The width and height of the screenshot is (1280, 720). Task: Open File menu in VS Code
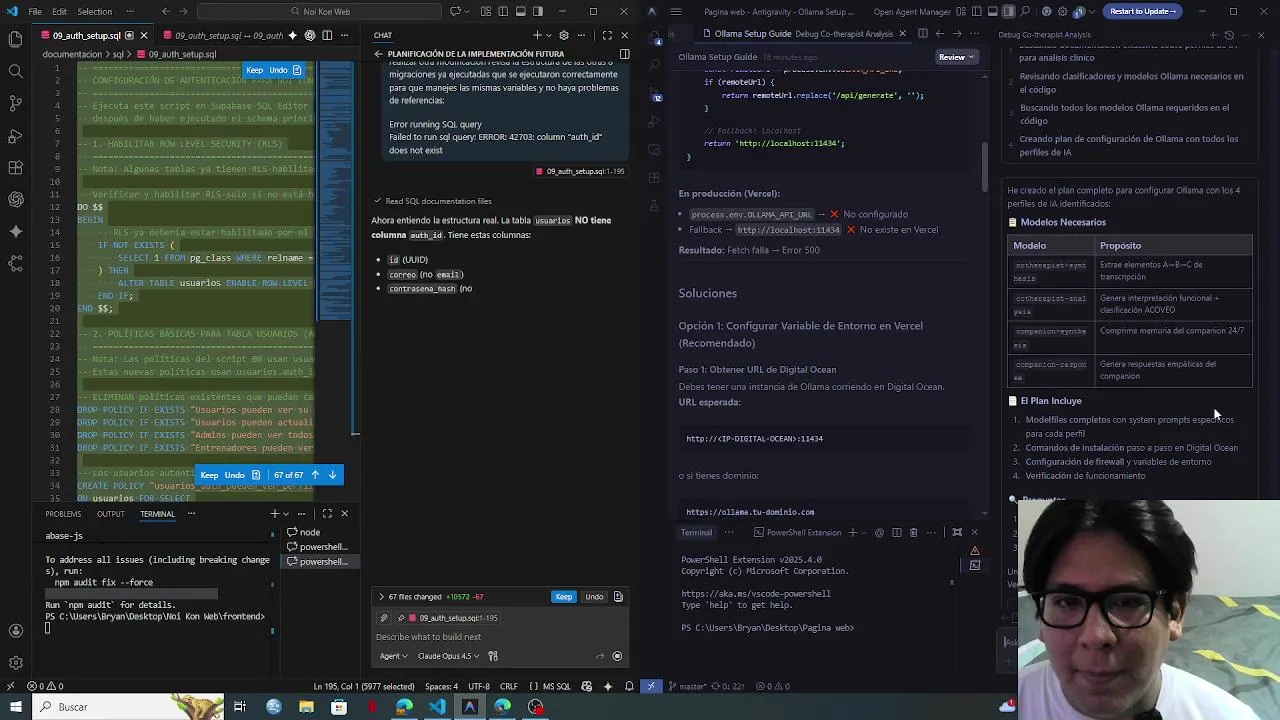click(x=35, y=11)
